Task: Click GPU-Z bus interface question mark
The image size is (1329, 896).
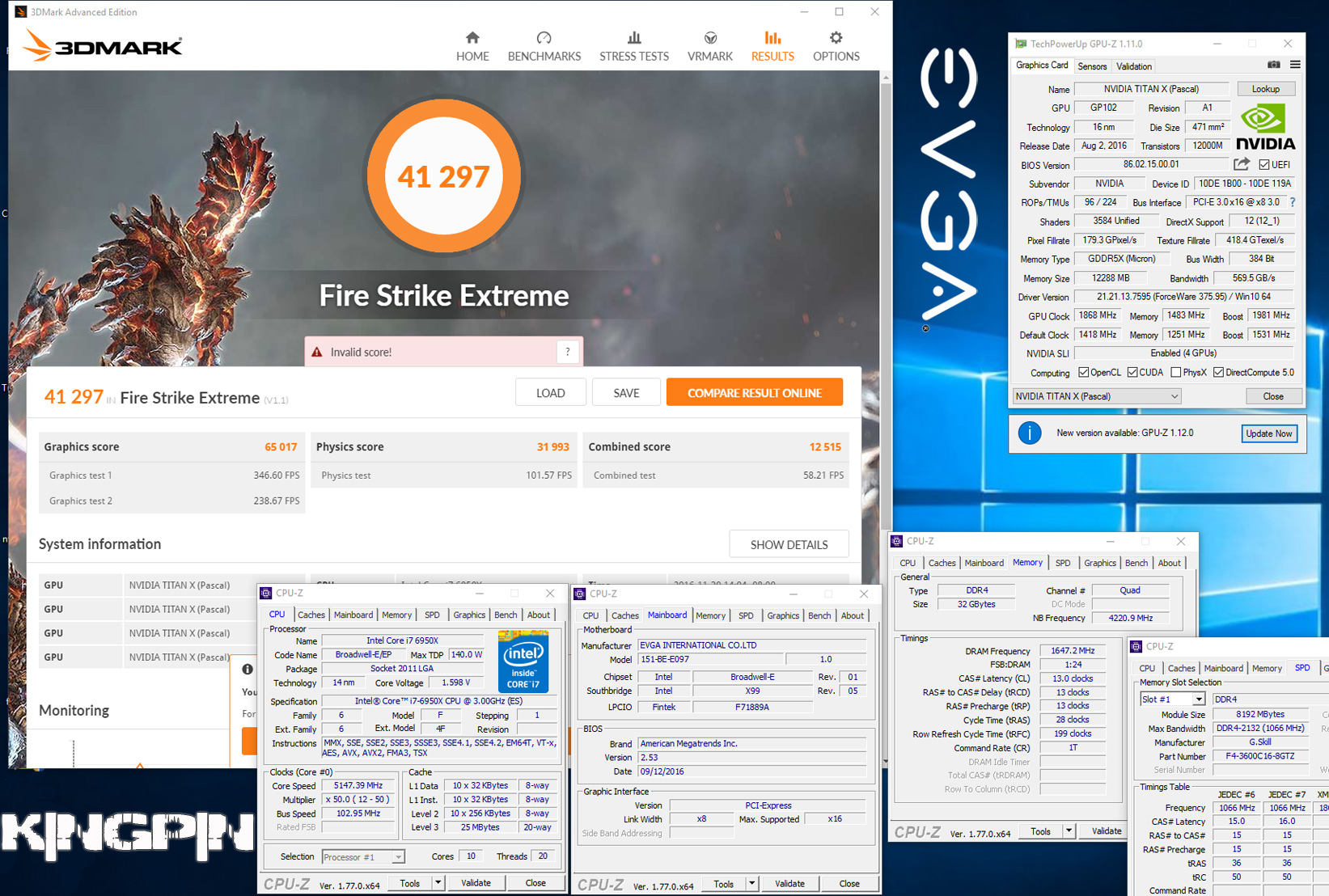Action: (1292, 202)
